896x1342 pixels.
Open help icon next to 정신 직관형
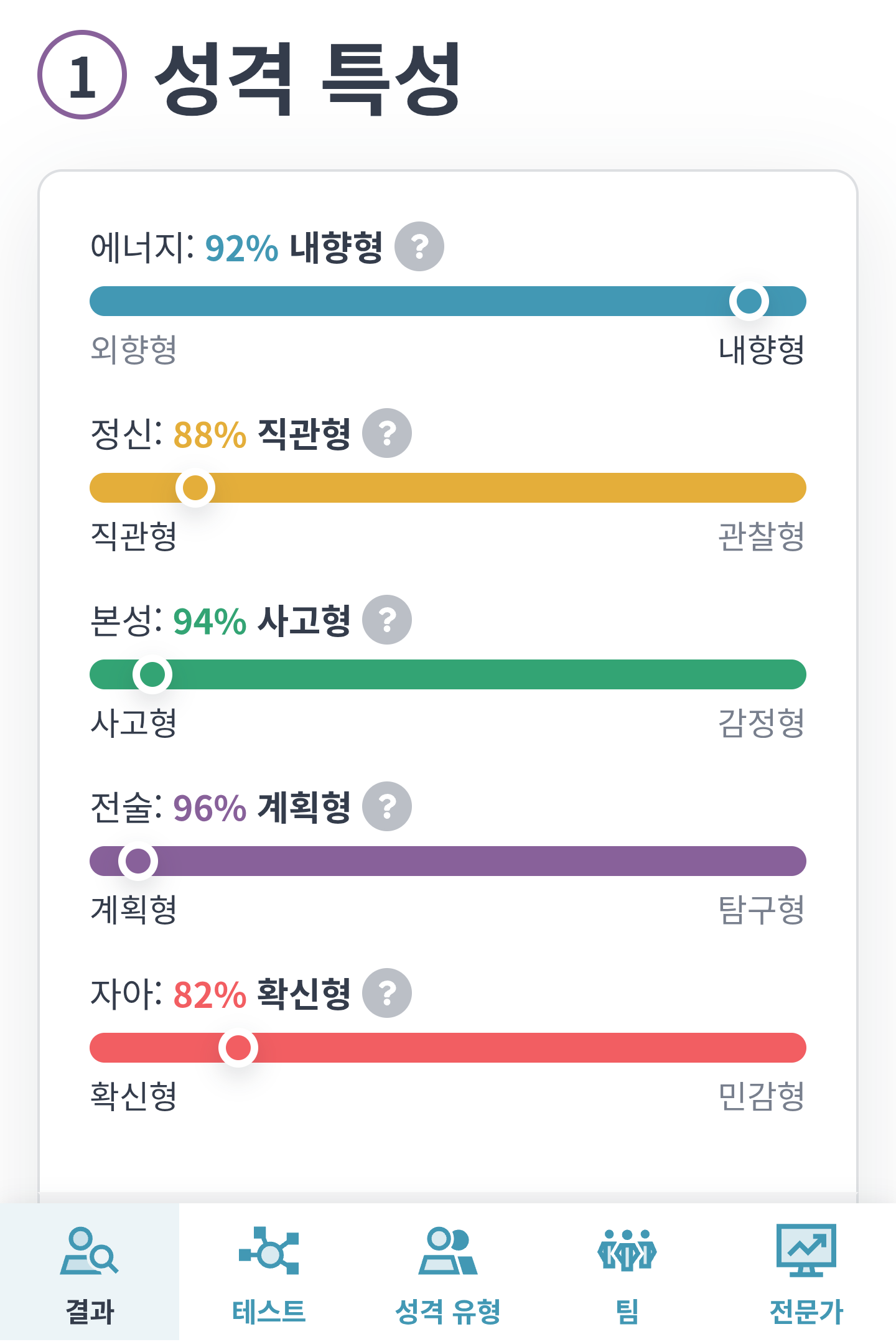click(x=387, y=433)
